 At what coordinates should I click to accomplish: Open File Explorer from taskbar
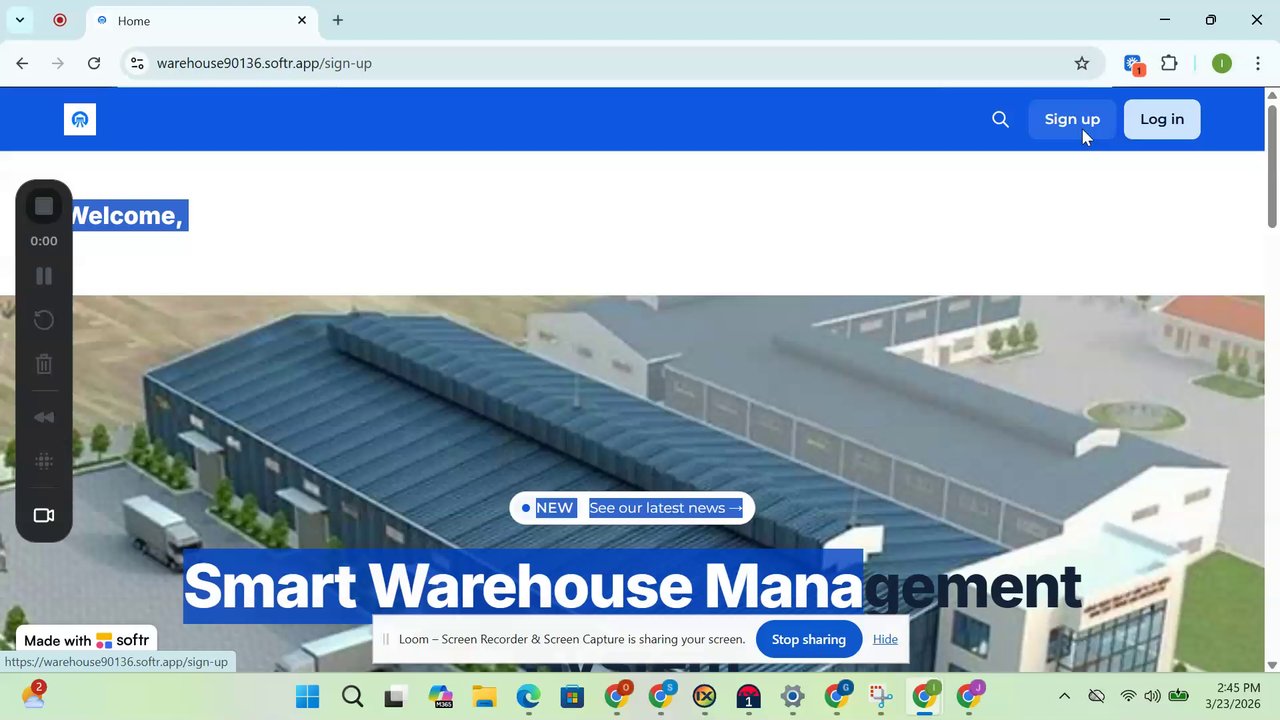pos(484,697)
